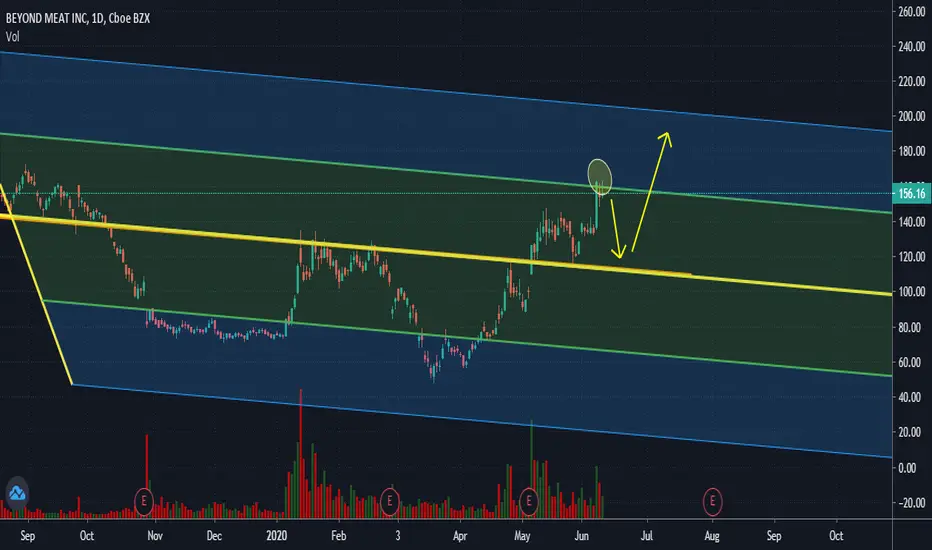The image size is (932, 550).
Task: Click the Aug time axis label
Action: point(711,536)
